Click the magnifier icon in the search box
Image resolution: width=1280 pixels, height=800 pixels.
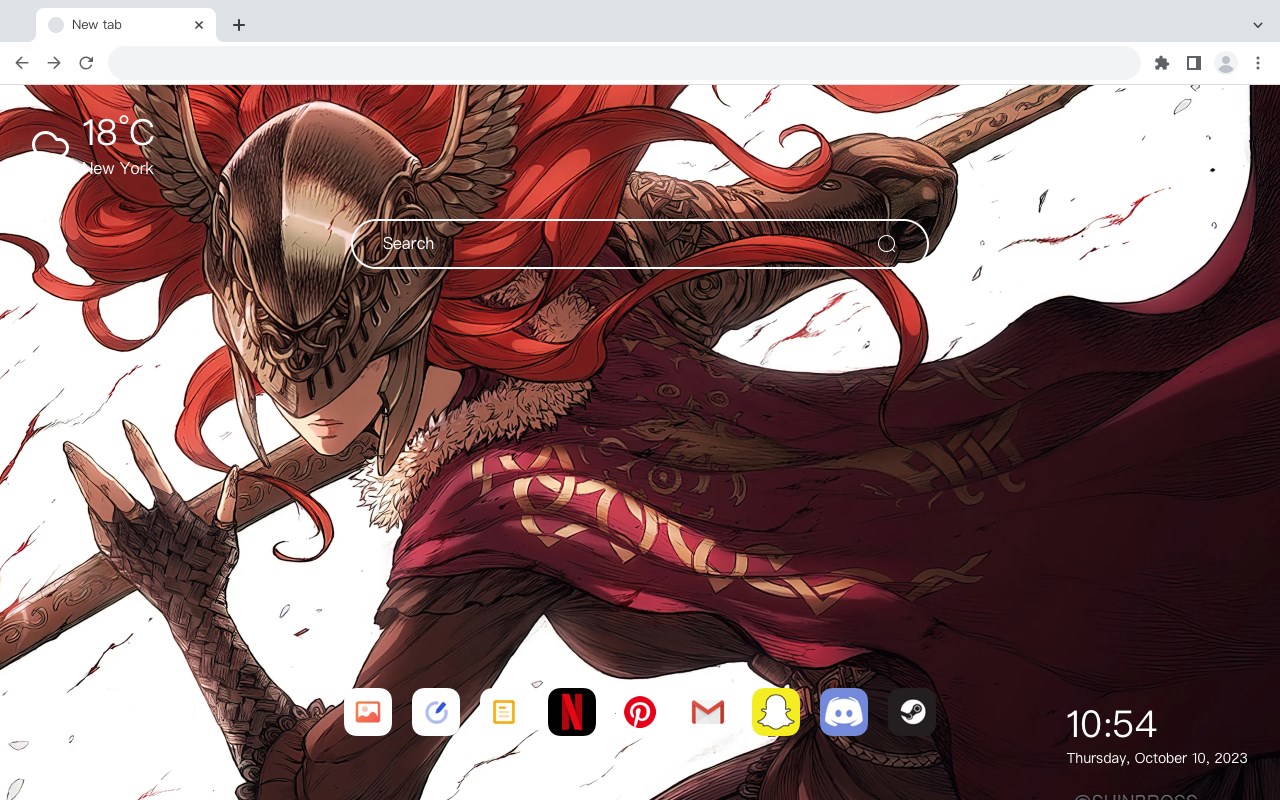tap(887, 244)
